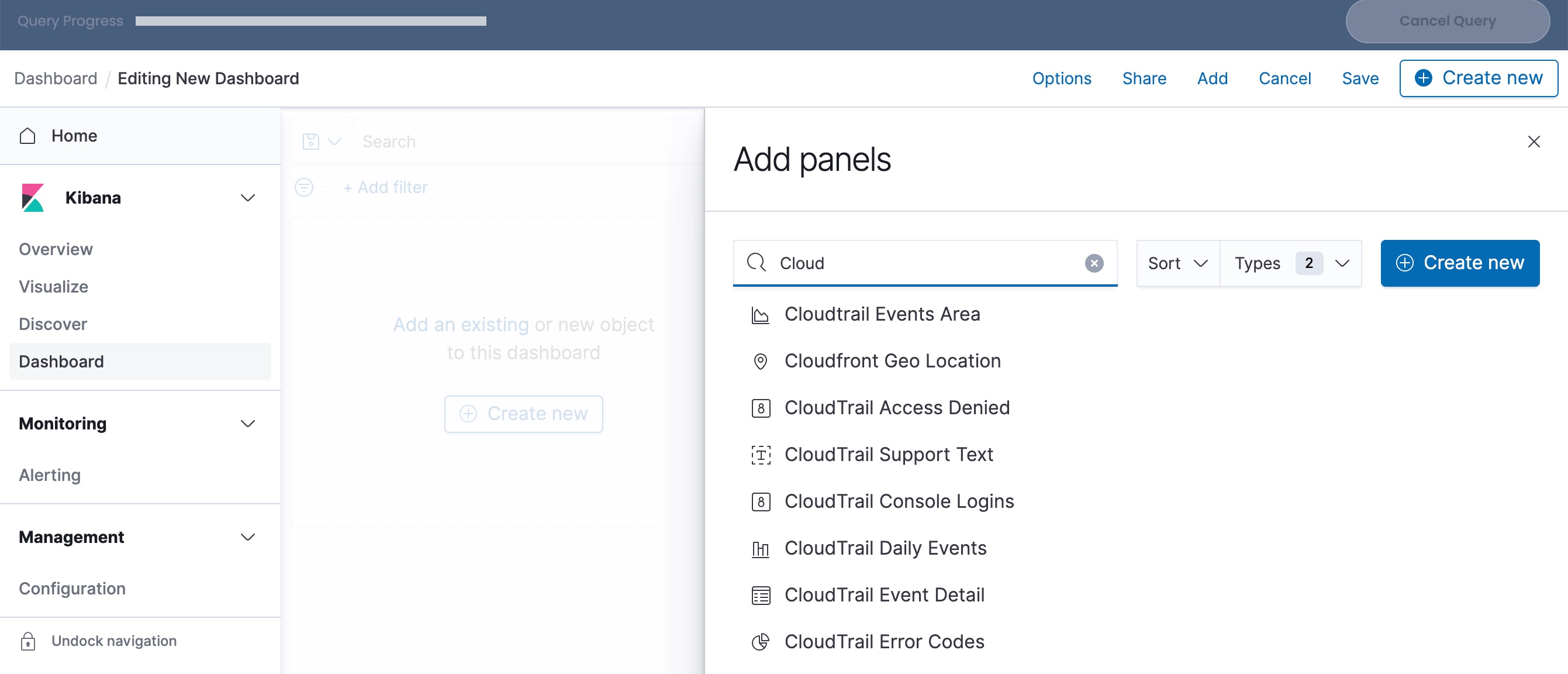Image resolution: width=1568 pixels, height=674 pixels.
Task: Click the dashboard Search query field
Action: [528, 142]
